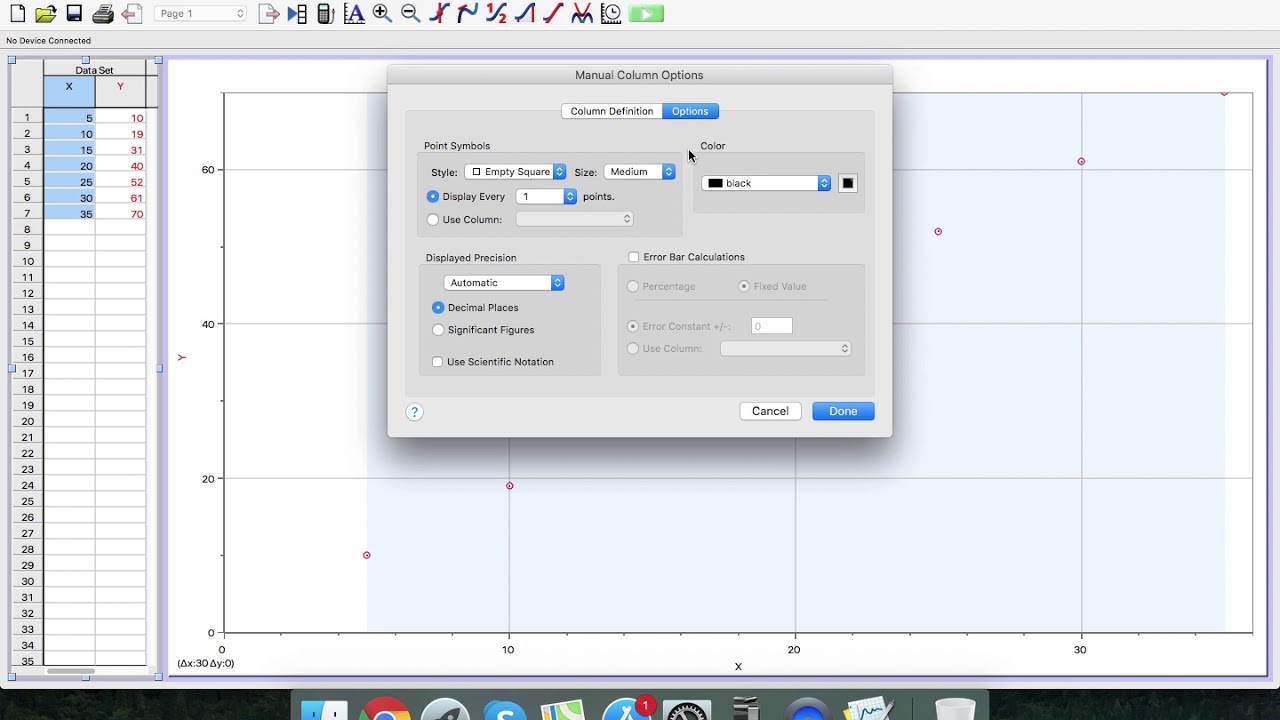1280x720 pixels.
Task: Apply Linear Fit with red line icon
Action: (x=553, y=14)
